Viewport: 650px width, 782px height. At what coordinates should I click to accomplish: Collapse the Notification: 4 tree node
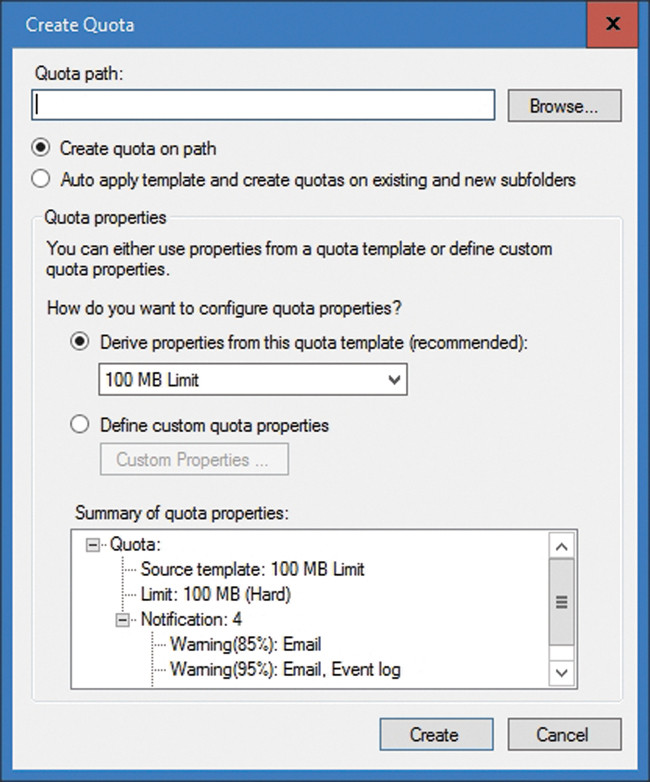pos(124,620)
